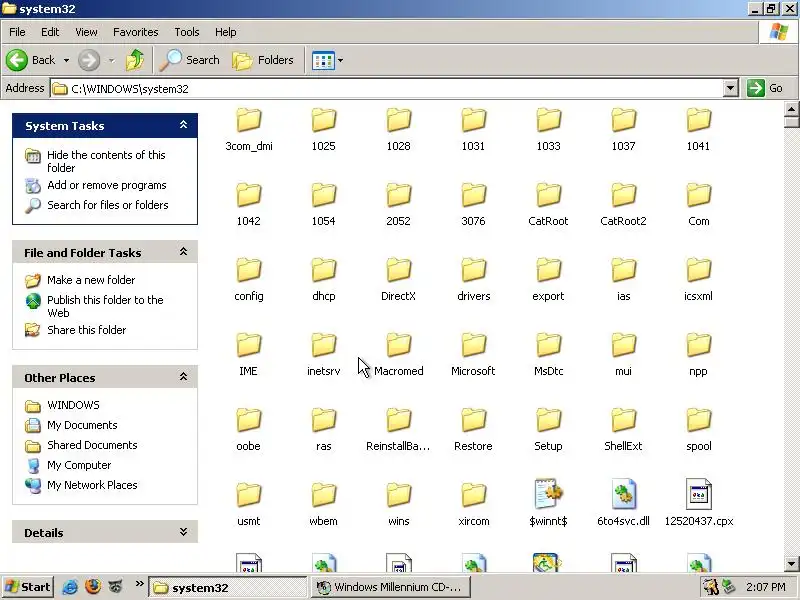Click into the address field showing C:\WINDOWS\system32
The image size is (800, 600).
tap(387, 88)
